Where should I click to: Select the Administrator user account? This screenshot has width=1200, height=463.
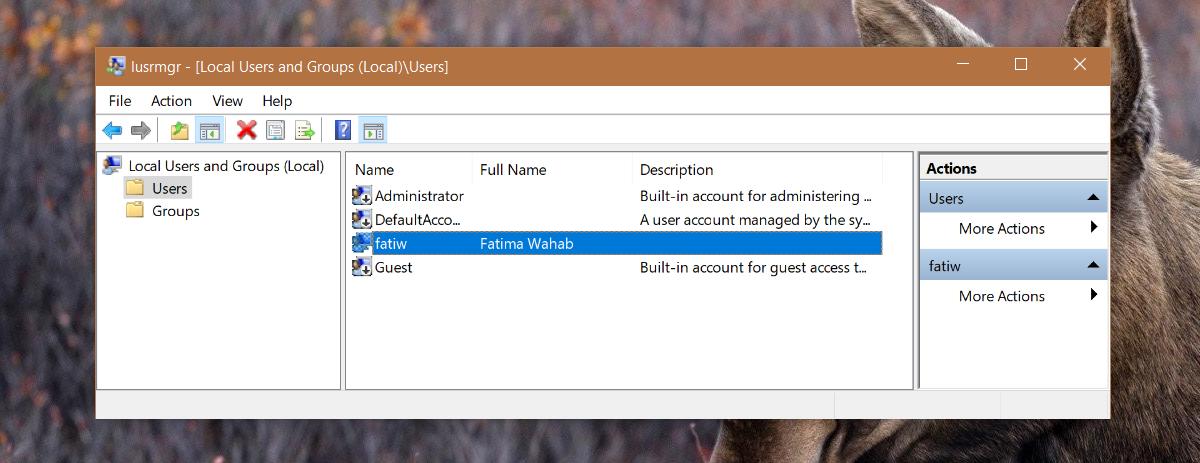[418, 196]
